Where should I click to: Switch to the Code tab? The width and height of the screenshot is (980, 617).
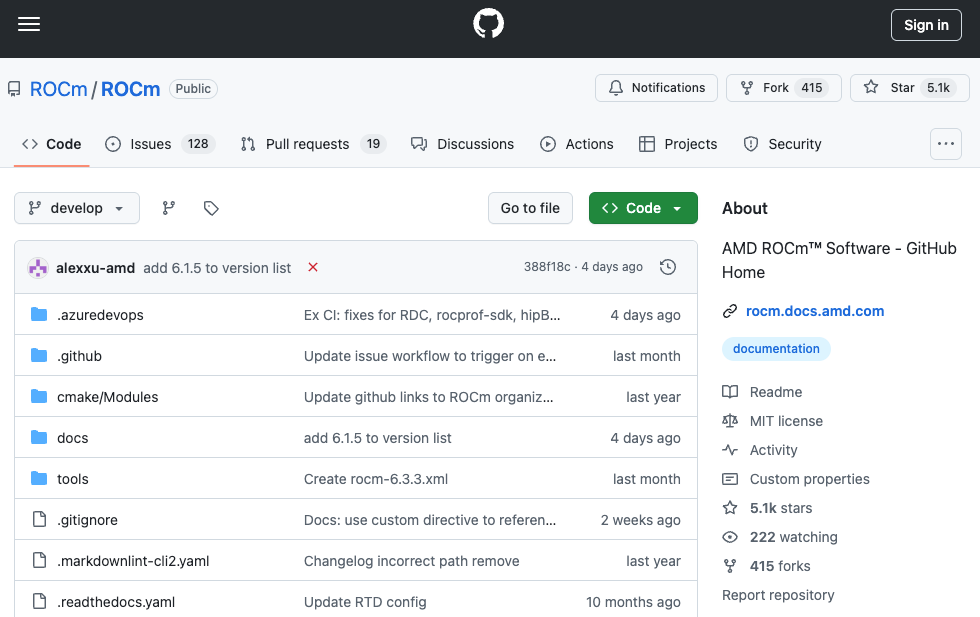click(52, 144)
